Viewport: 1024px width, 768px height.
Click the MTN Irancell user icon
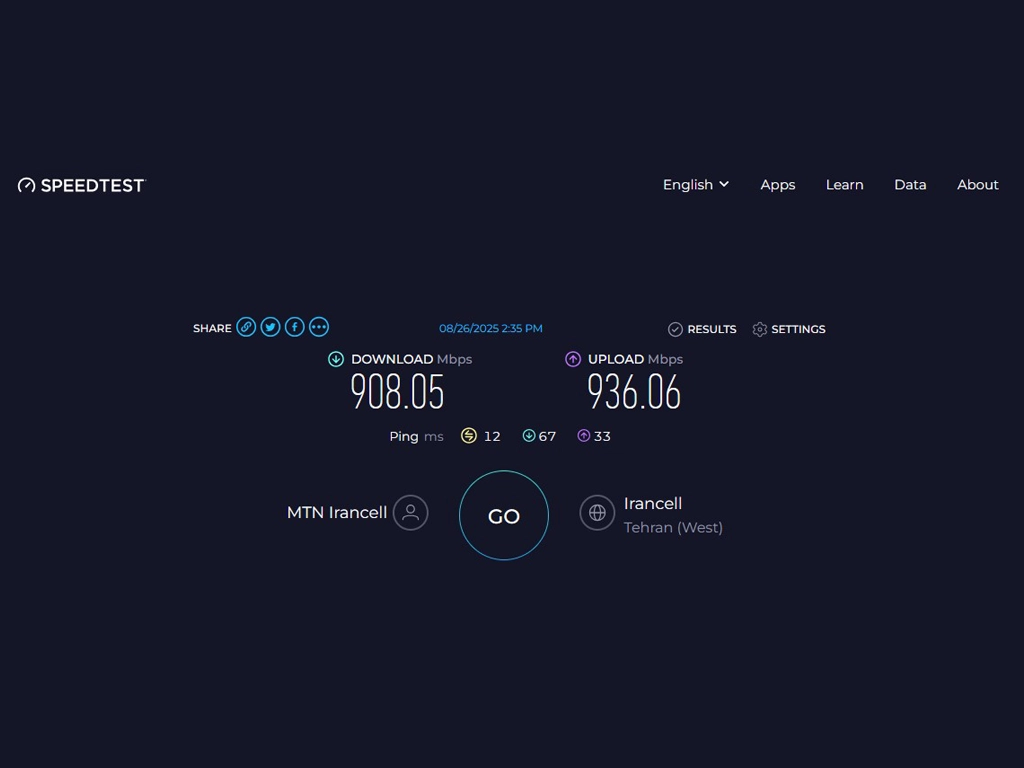point(410,512)
